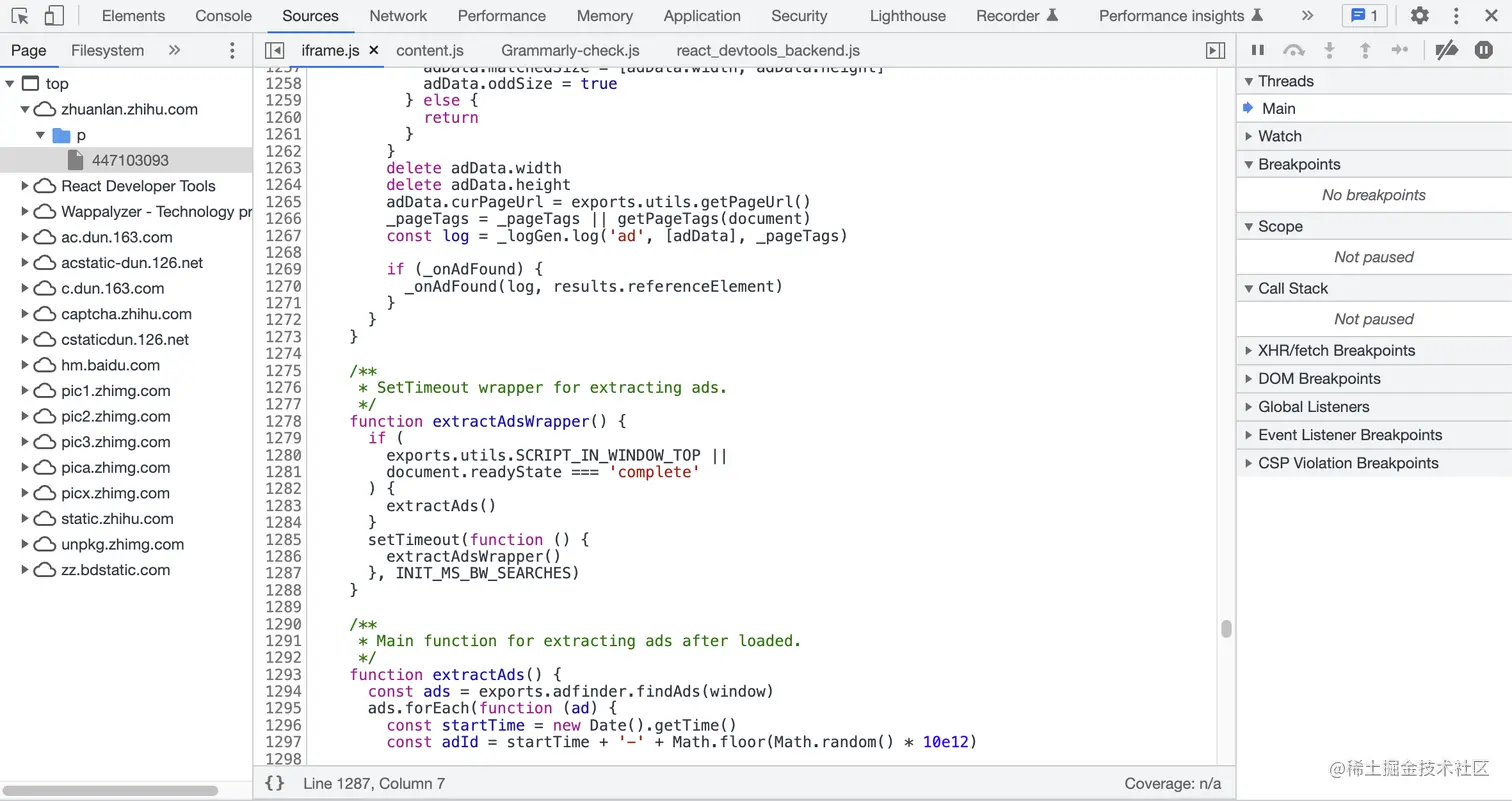This screenshot has width=1512, height=801.
Task: Click the code editor vertical scrollbar thumb
Action: coord(1226,629)
